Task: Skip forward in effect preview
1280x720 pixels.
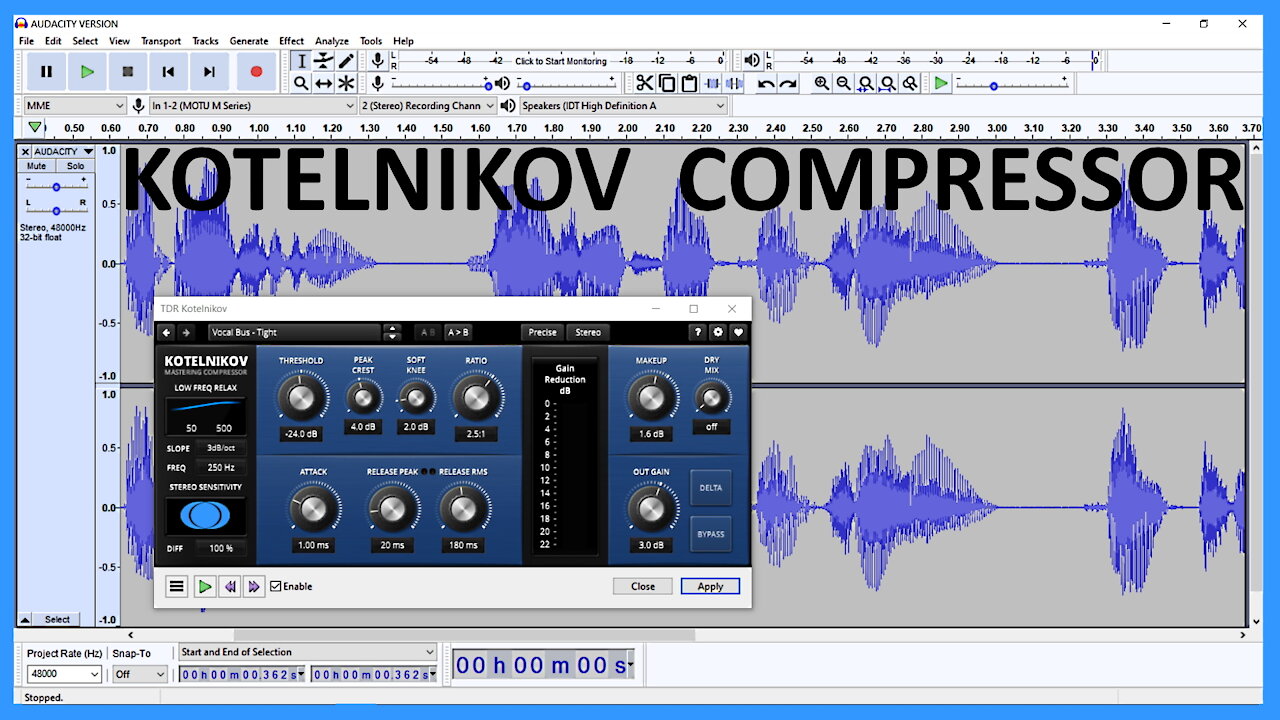Action: [x=254, y=587]
